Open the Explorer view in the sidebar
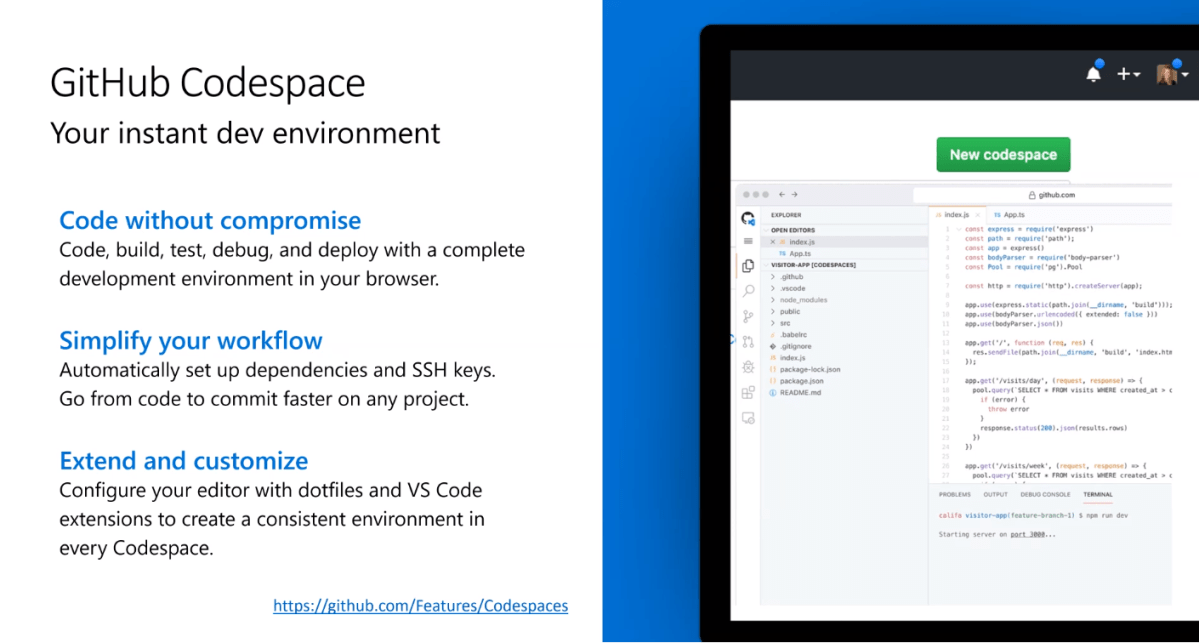The width and height of the screenshot is (1199, 643). point(747,265)
